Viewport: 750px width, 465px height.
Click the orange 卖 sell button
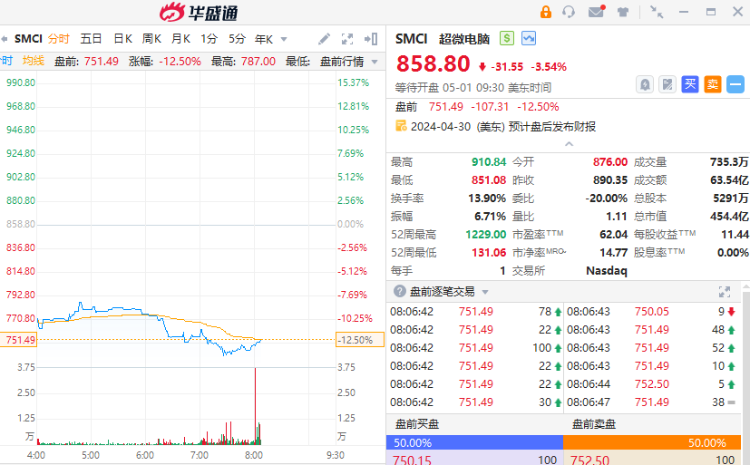click(x=713, y=85)
